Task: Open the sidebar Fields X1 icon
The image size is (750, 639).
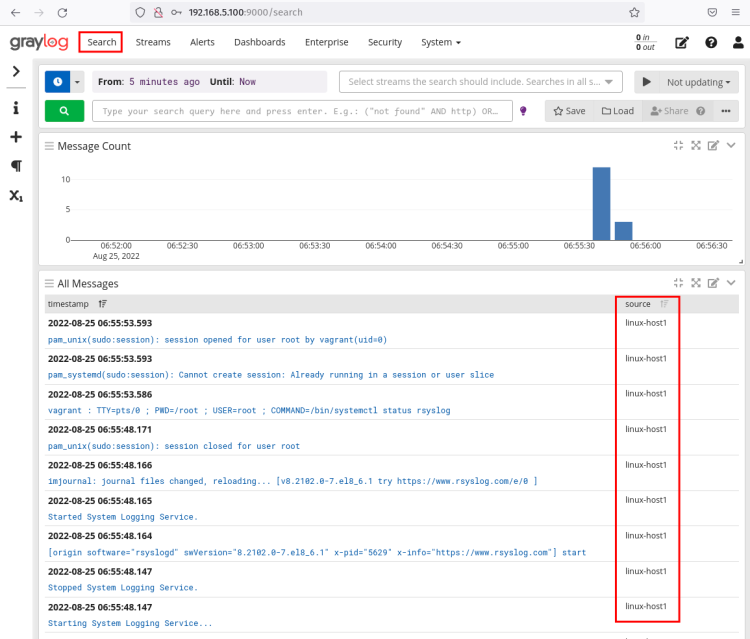Action: point(16,196)
